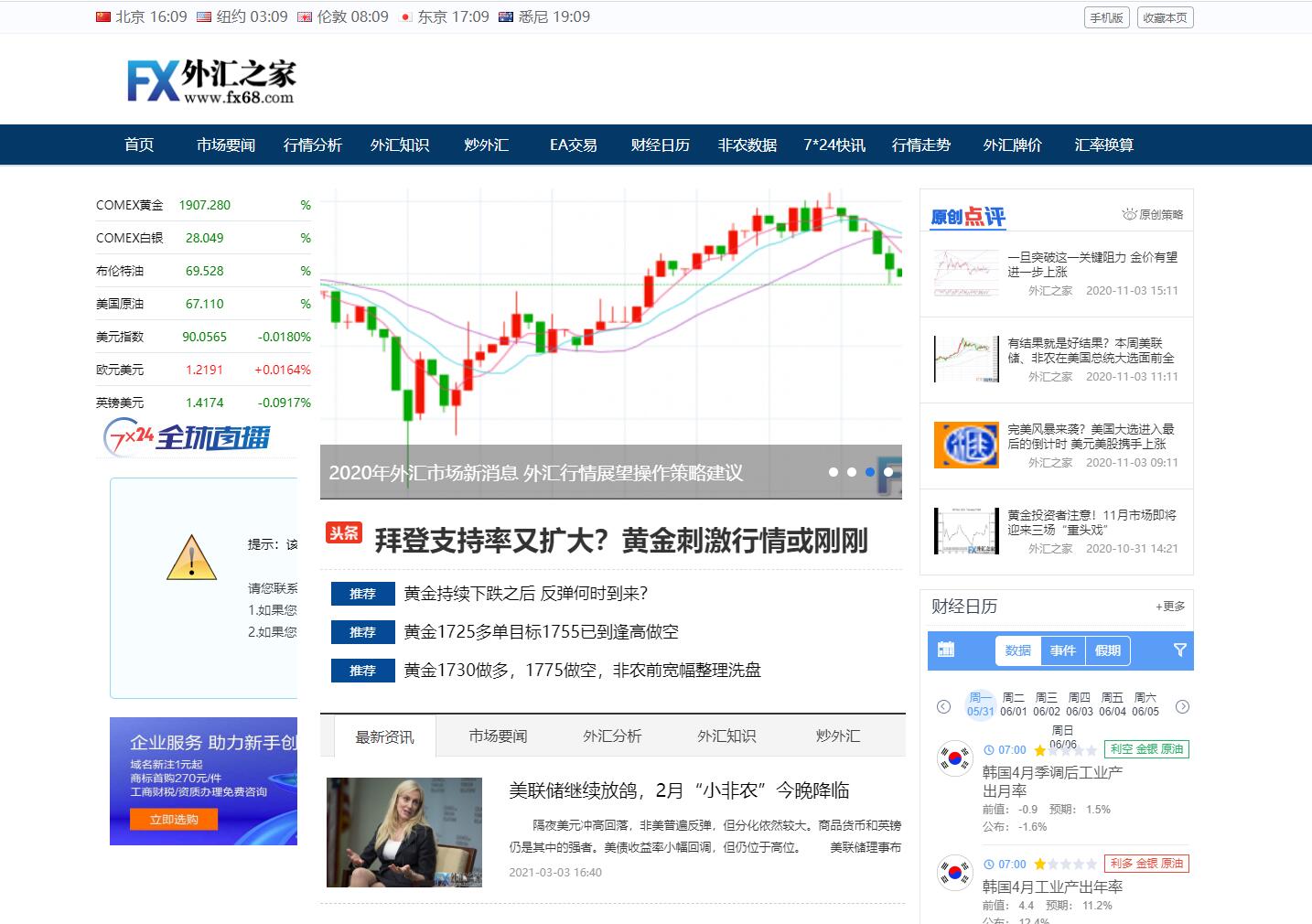The height and width of the screenshot is (924, 1312).
Task: Open 非农数据 in main navigation
Action: pos(747,145)
